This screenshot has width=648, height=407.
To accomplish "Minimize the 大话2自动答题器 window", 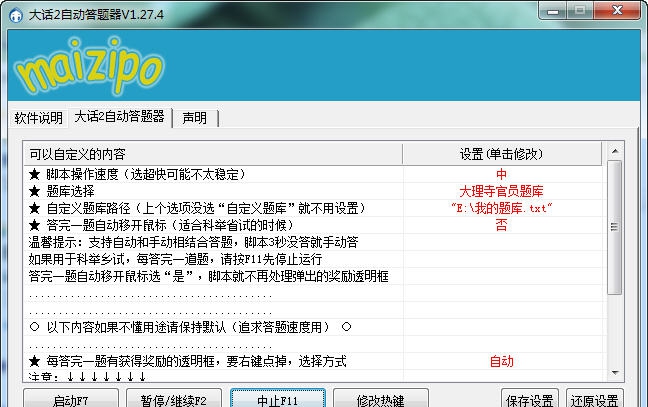I will pyautogui.click(x=553, y=10).
